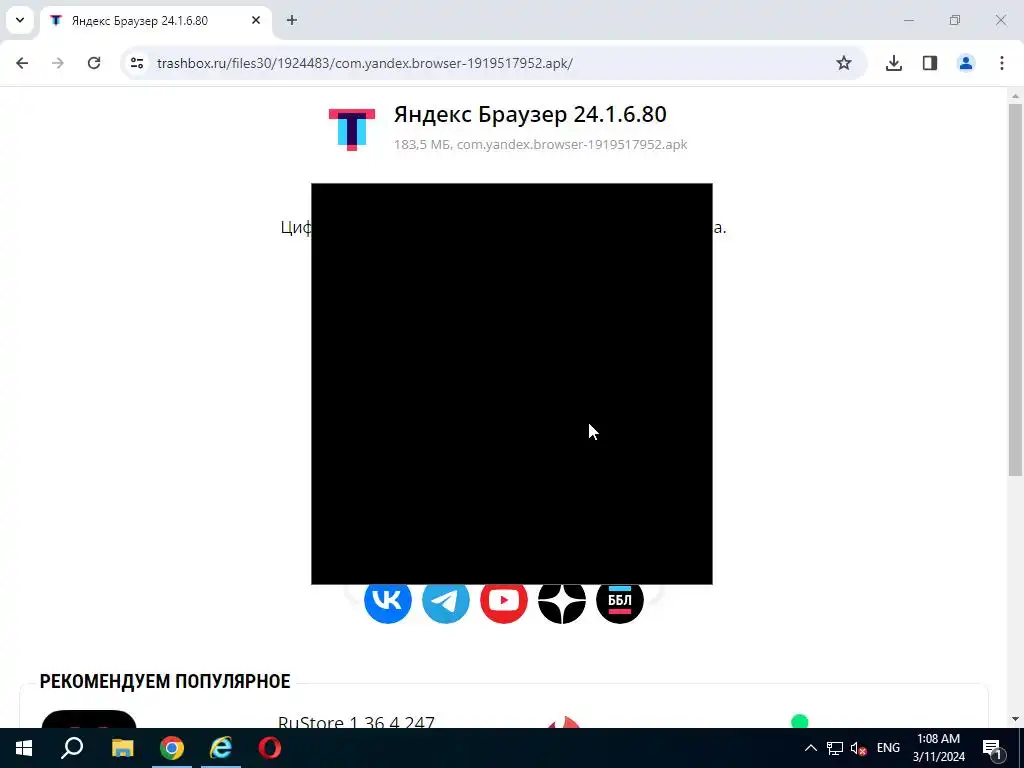Click the scrollbar down arrow
Image resolution: width=1024 pixels, height=768 pixels.
click(x=1015, y=719)
